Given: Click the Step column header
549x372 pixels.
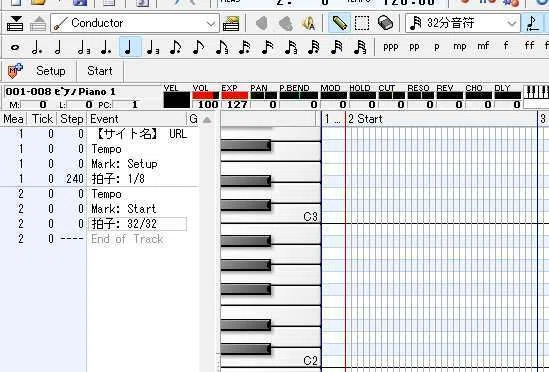Looking at the screenshot, I should [x=71, y=119].
